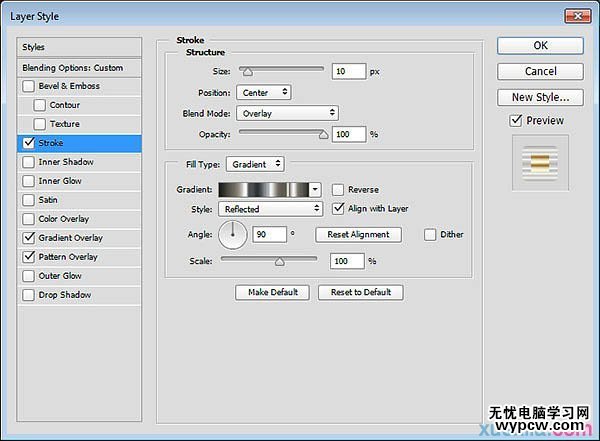
Task: Click the Size value field
Action: pos(349,71)
